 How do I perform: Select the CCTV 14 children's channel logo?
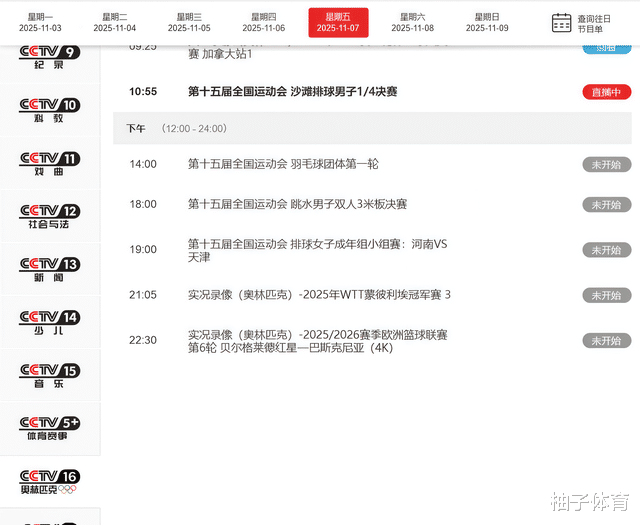(x=49, y=323)
